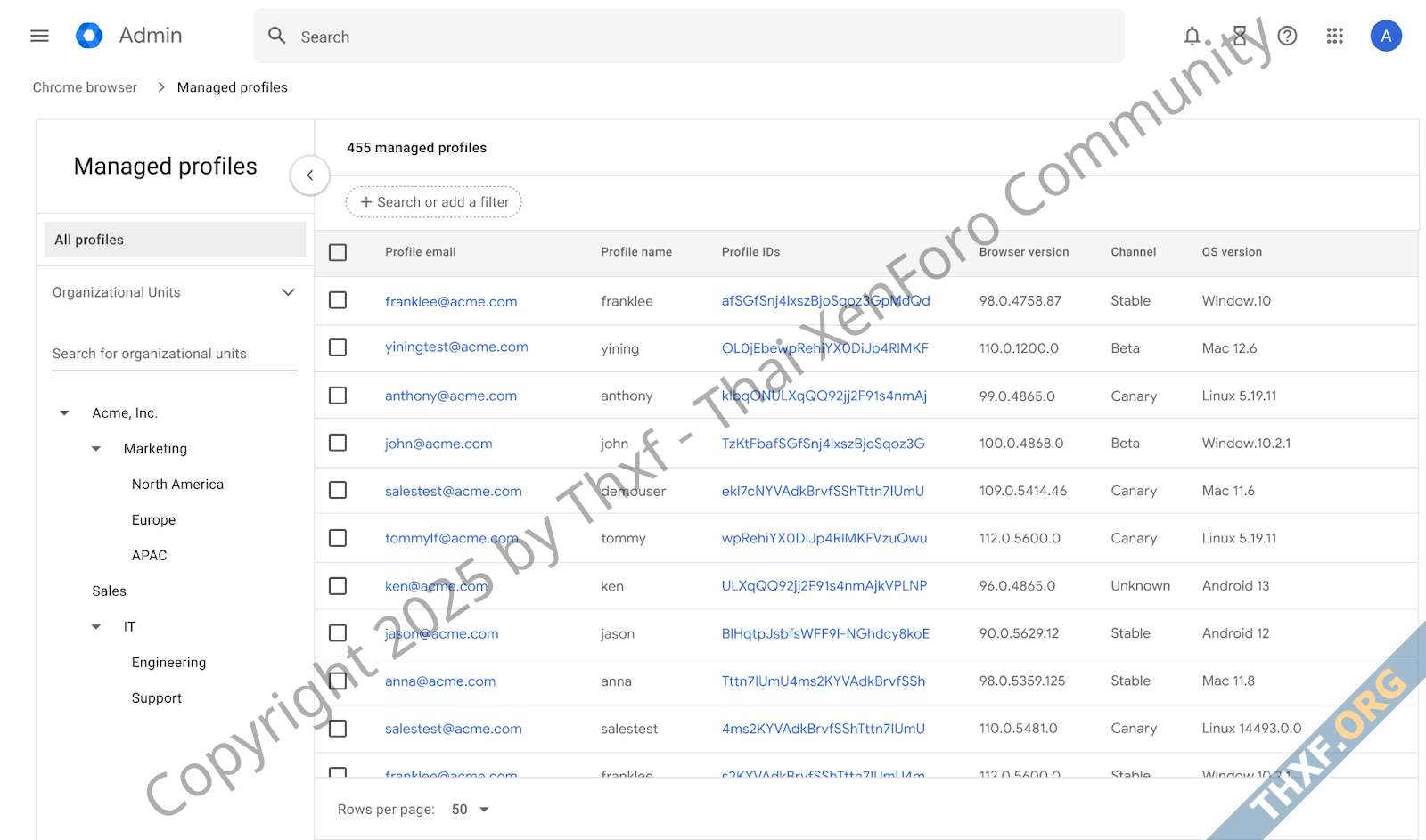Click the Channel column header
Image resolution: width=1426 pixels, height=840 pixels.
(1134, 252)
